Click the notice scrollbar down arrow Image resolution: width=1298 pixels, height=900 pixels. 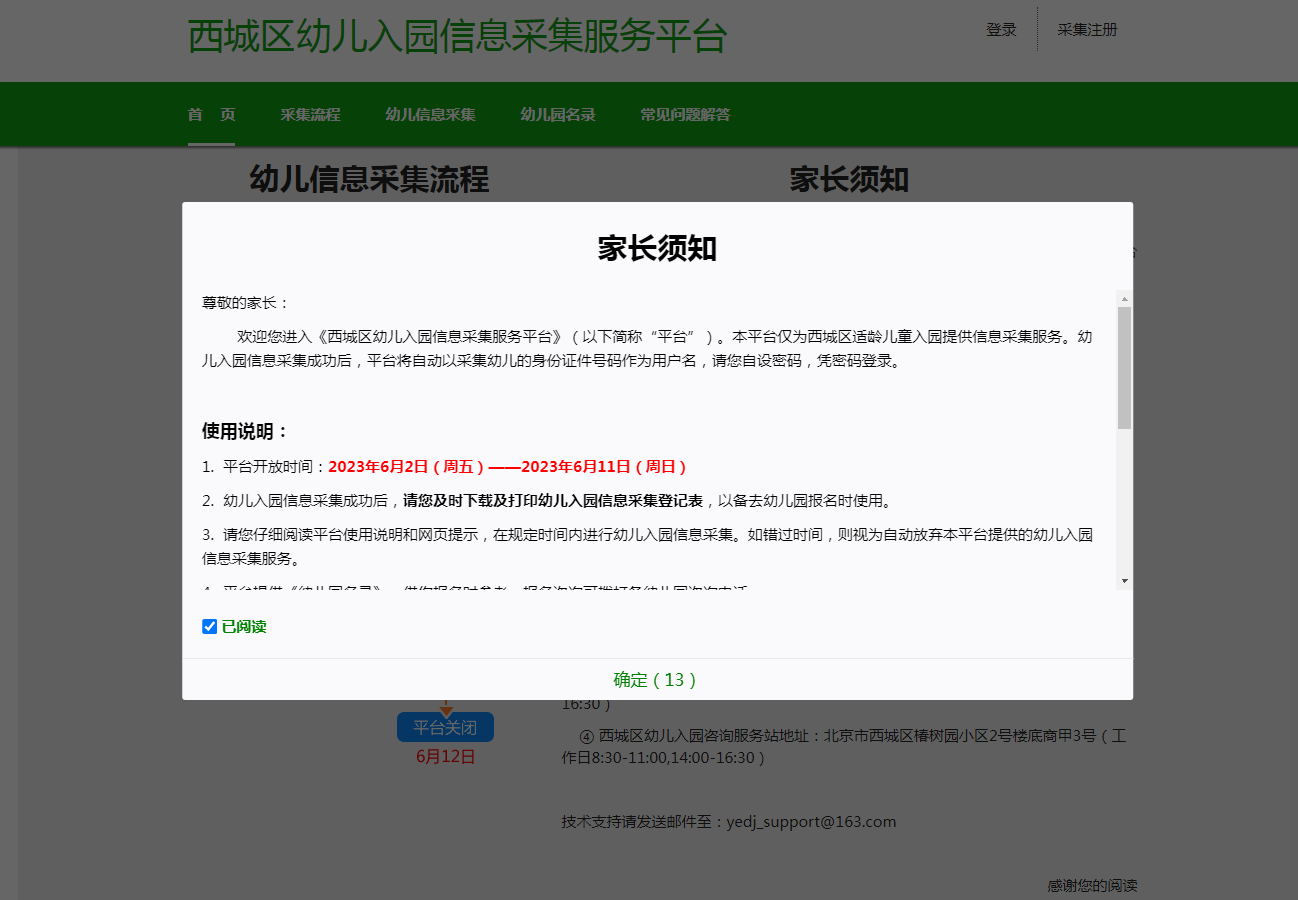[x=1124, y=581]
